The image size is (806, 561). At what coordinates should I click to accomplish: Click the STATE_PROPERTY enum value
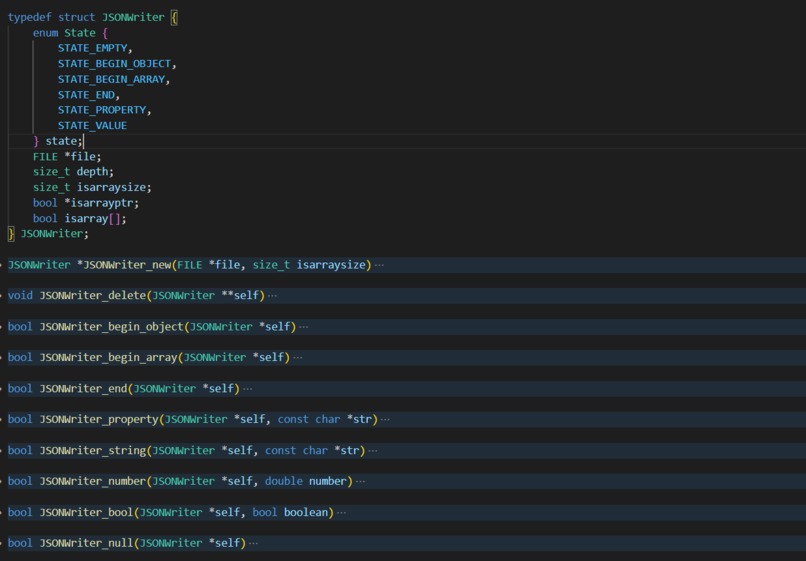coord(102,110)
